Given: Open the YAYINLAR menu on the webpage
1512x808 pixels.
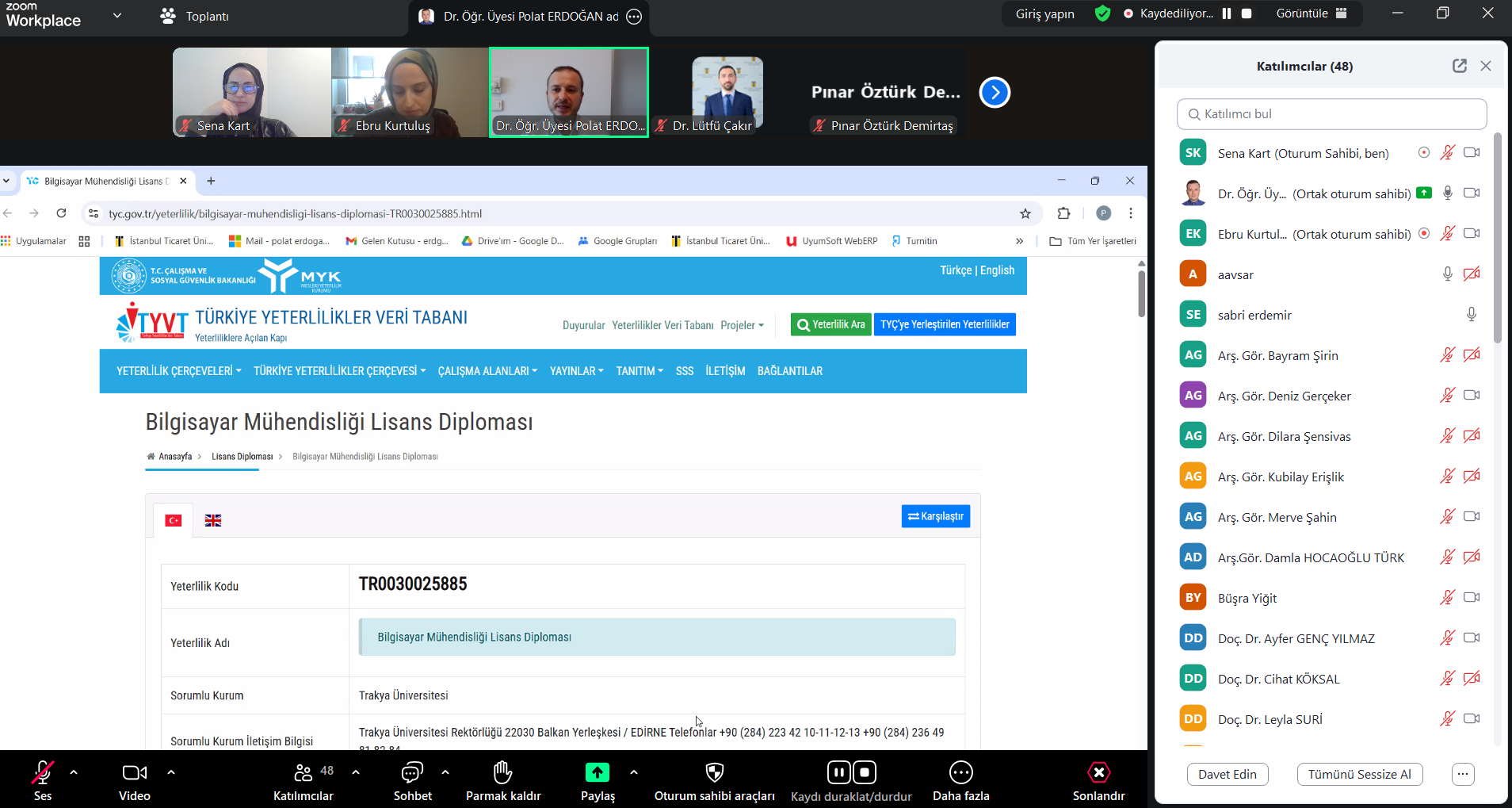Looking at the screenshot, I should tap(576, 371).
